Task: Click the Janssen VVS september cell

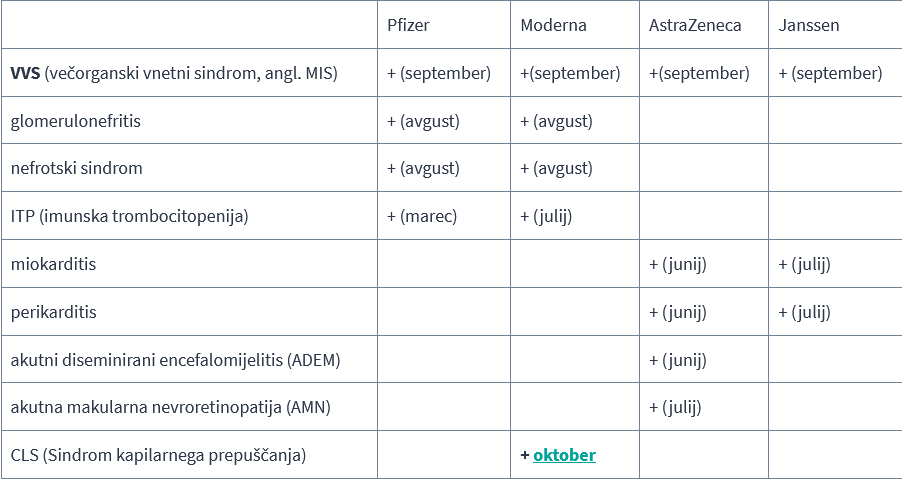Action: pos(830,73)
